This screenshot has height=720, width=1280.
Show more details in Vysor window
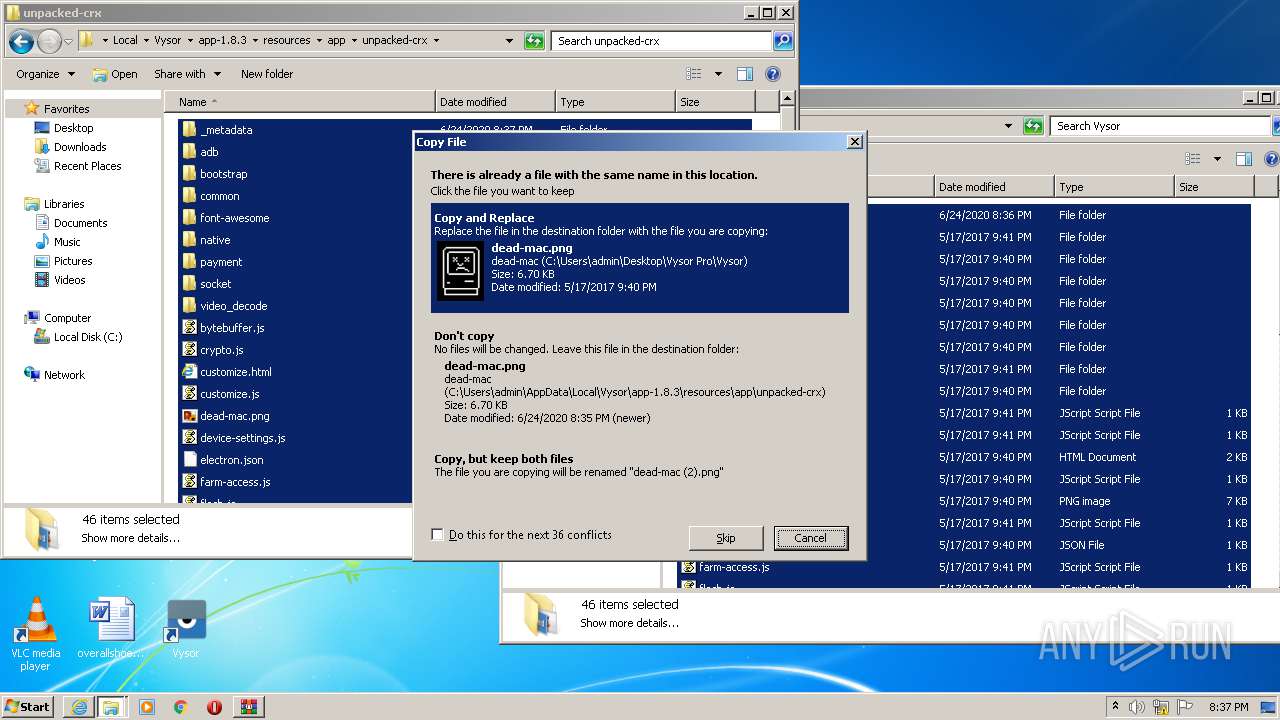click(629, 623)
